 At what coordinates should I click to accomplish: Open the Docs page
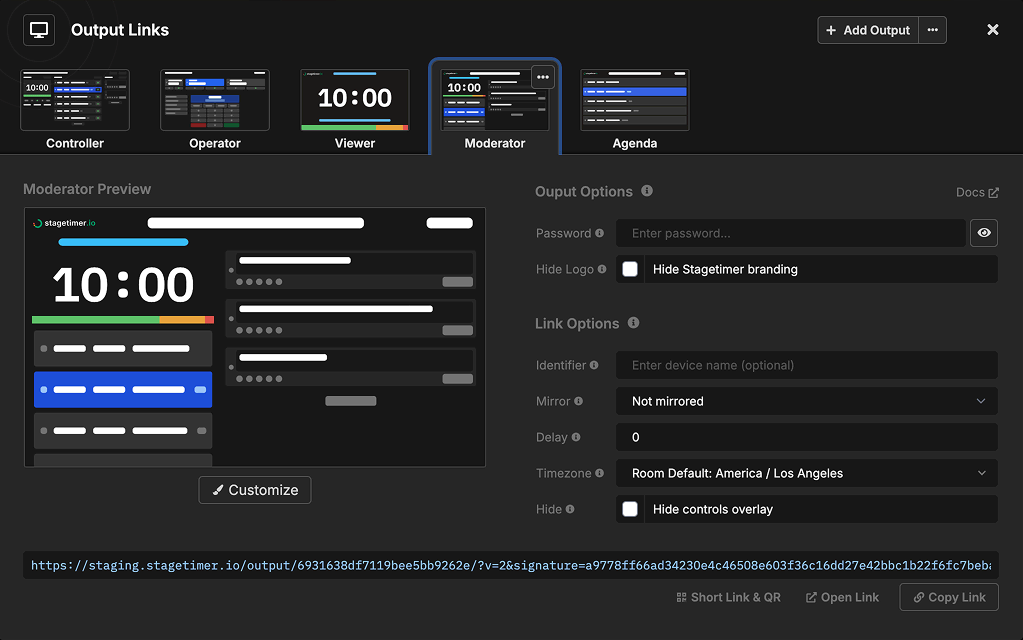(x=970, y=191)
